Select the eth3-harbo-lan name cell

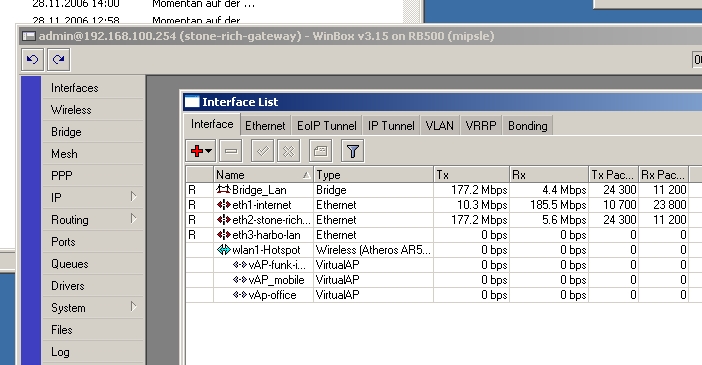pyautogui.click(x=263, y=235)
